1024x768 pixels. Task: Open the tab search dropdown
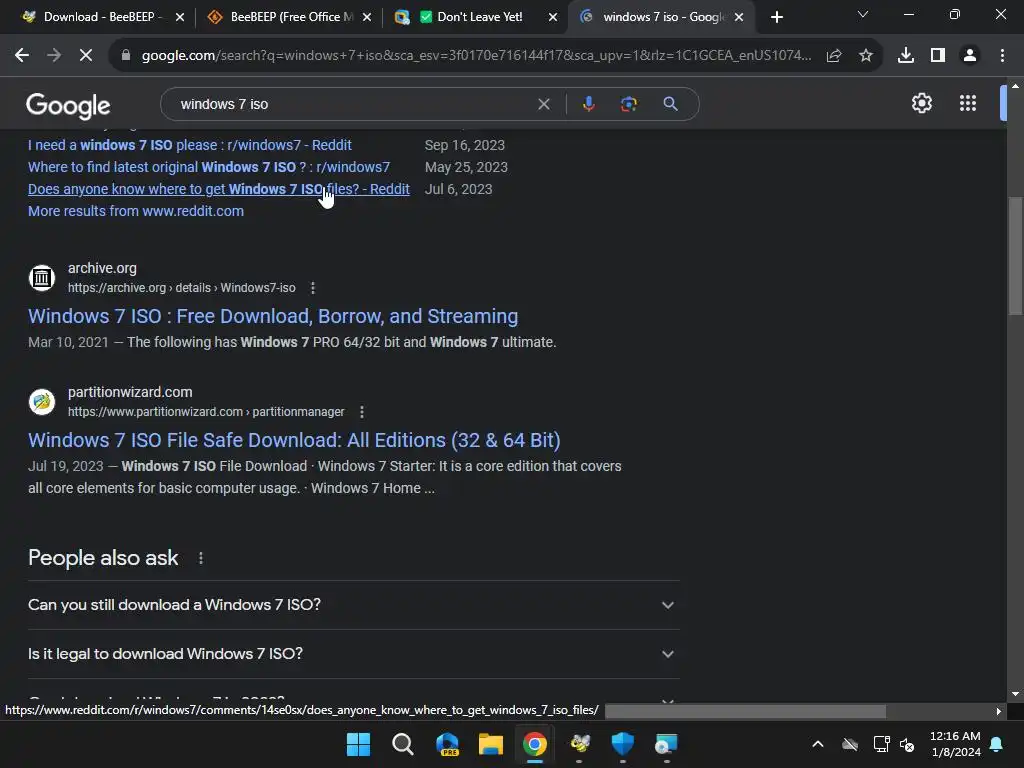(862, 14)
